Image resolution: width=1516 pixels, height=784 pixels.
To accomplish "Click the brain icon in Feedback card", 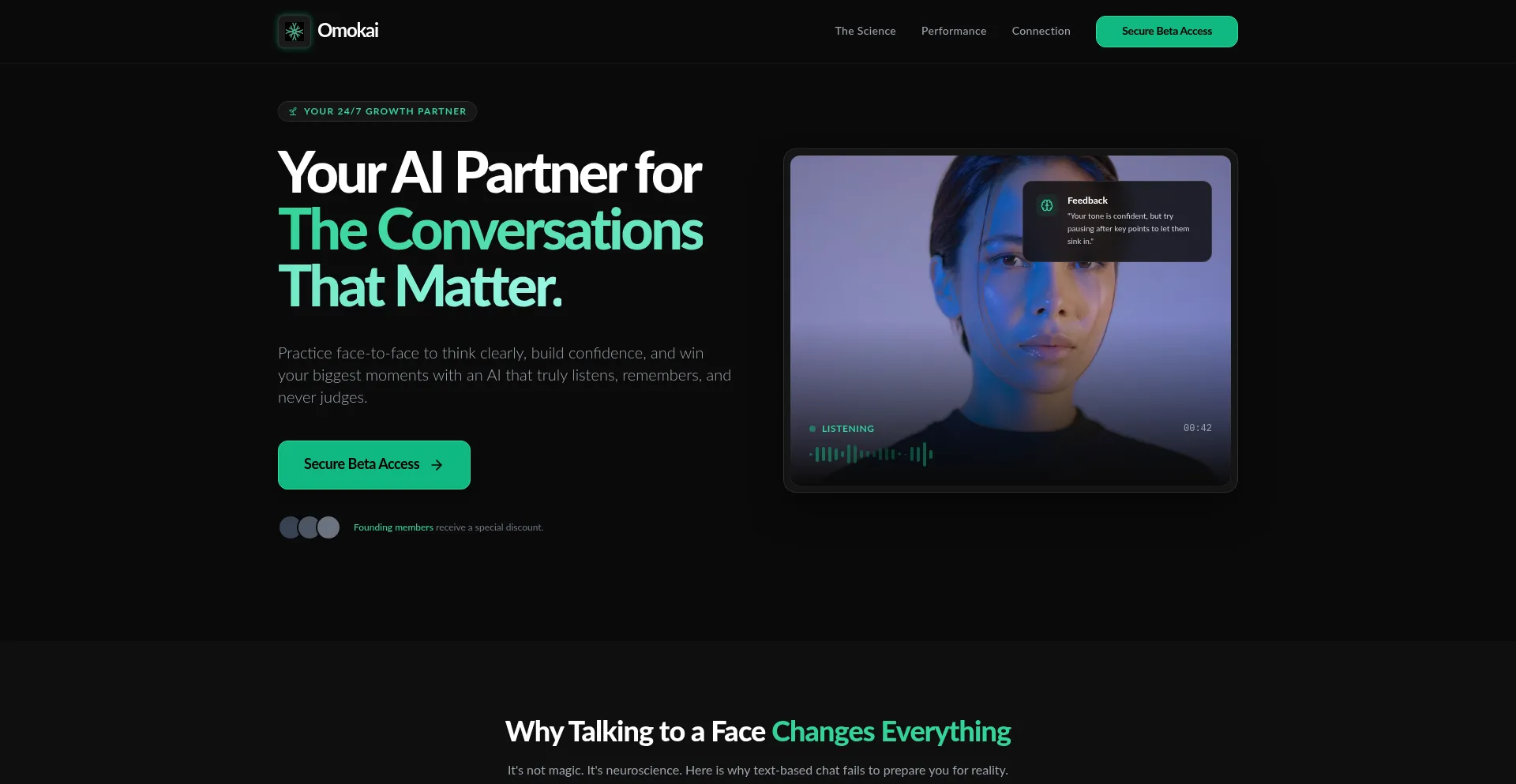I will [x=1046, y=205].
